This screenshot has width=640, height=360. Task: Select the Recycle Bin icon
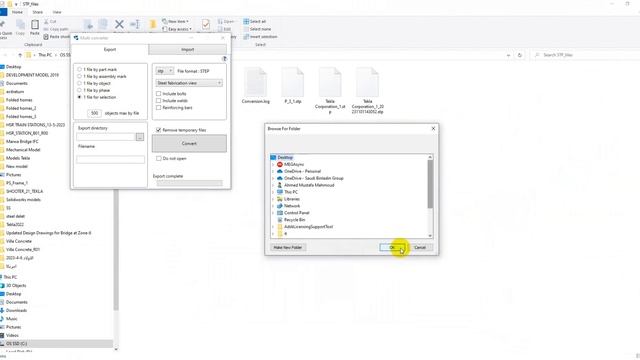pyautogui.click(x=280, y=220)
